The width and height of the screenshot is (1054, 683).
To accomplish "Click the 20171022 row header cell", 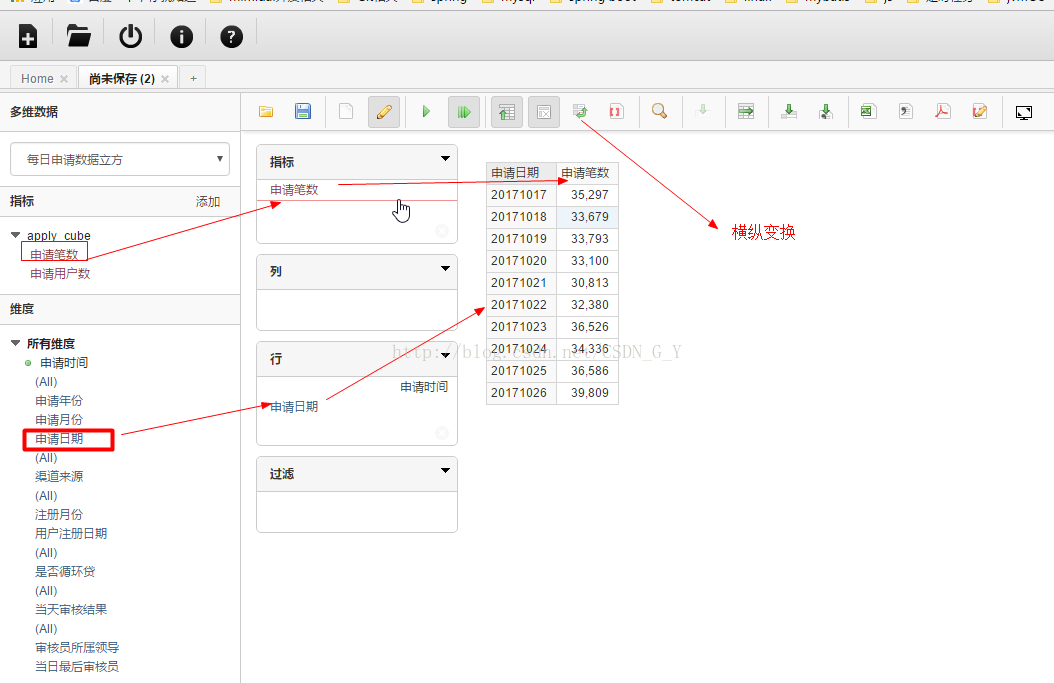I will point(522,305).
